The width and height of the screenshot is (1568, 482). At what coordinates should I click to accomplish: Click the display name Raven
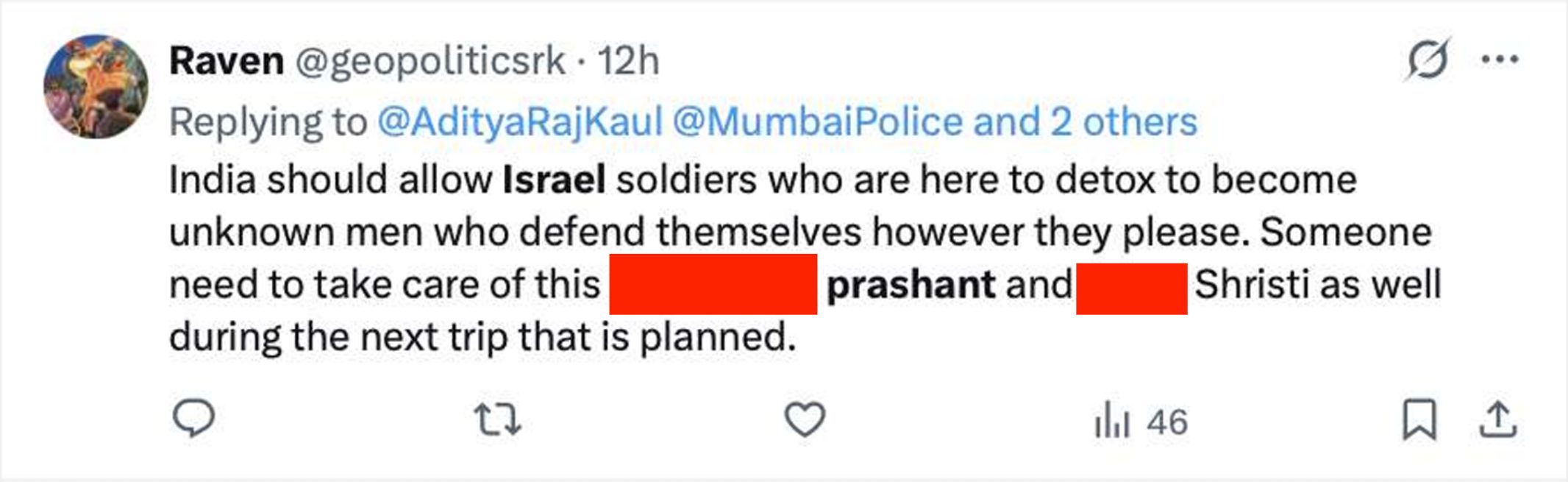tap(227, 60)
